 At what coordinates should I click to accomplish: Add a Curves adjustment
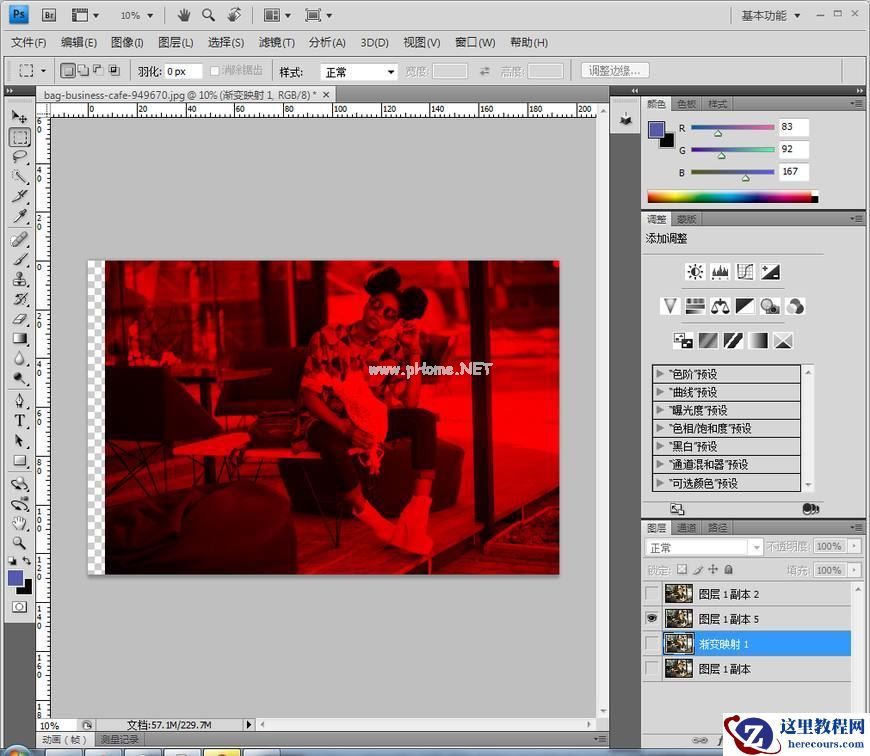[x=745, y=272]
